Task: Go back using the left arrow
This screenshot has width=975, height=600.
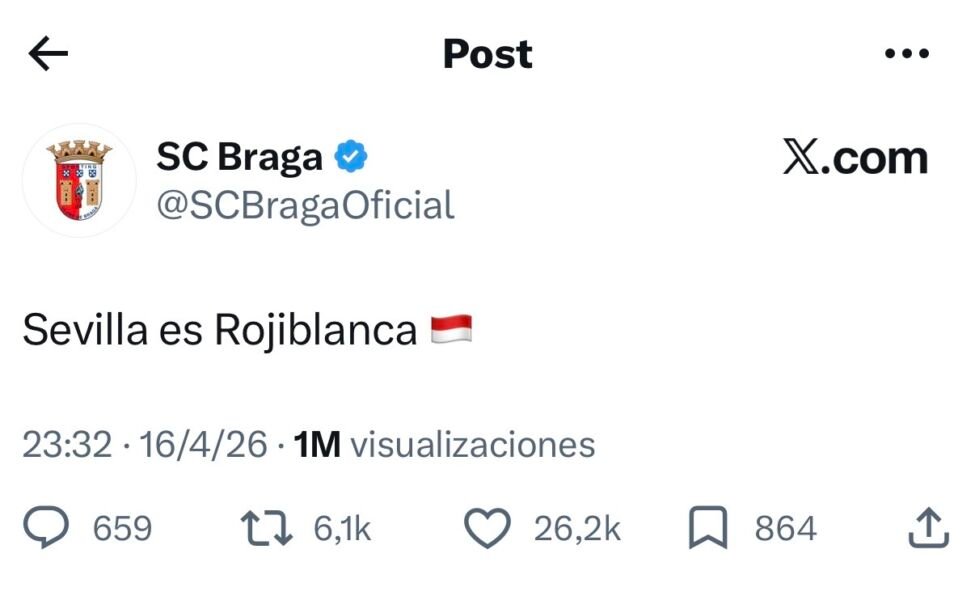Action: [x=48, y=54]
